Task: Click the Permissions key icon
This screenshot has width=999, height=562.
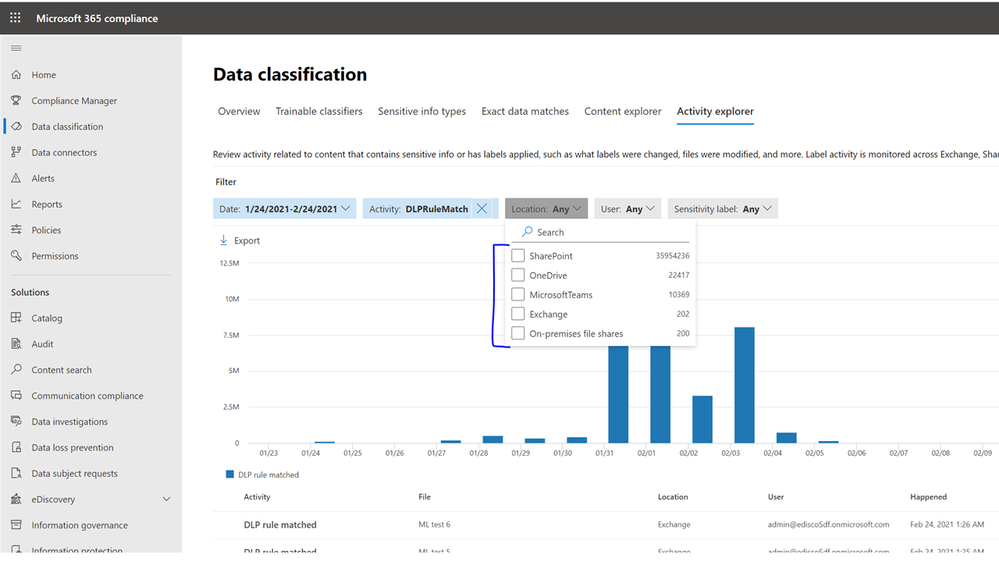Action: pos(17,256)
